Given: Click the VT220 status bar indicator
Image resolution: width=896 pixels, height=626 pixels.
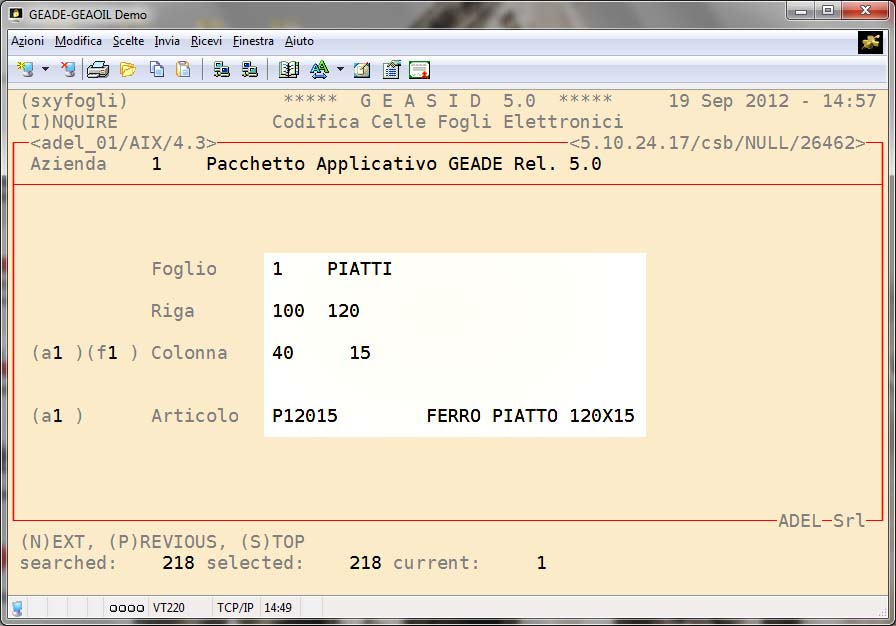Looking at the screenshot, I should [x=166, y=608].
